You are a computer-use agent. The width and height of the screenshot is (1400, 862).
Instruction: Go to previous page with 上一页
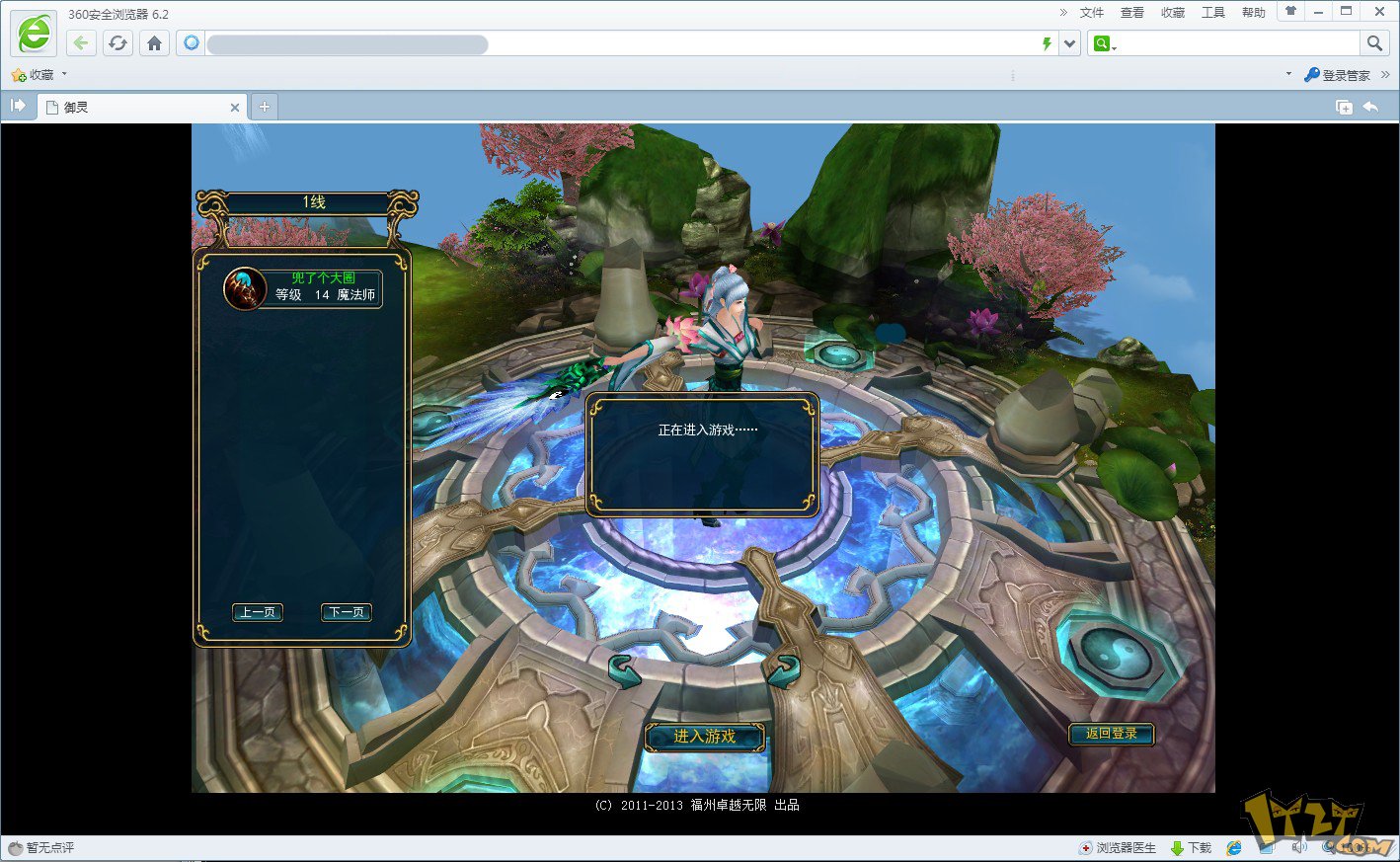tap(258, 612)
